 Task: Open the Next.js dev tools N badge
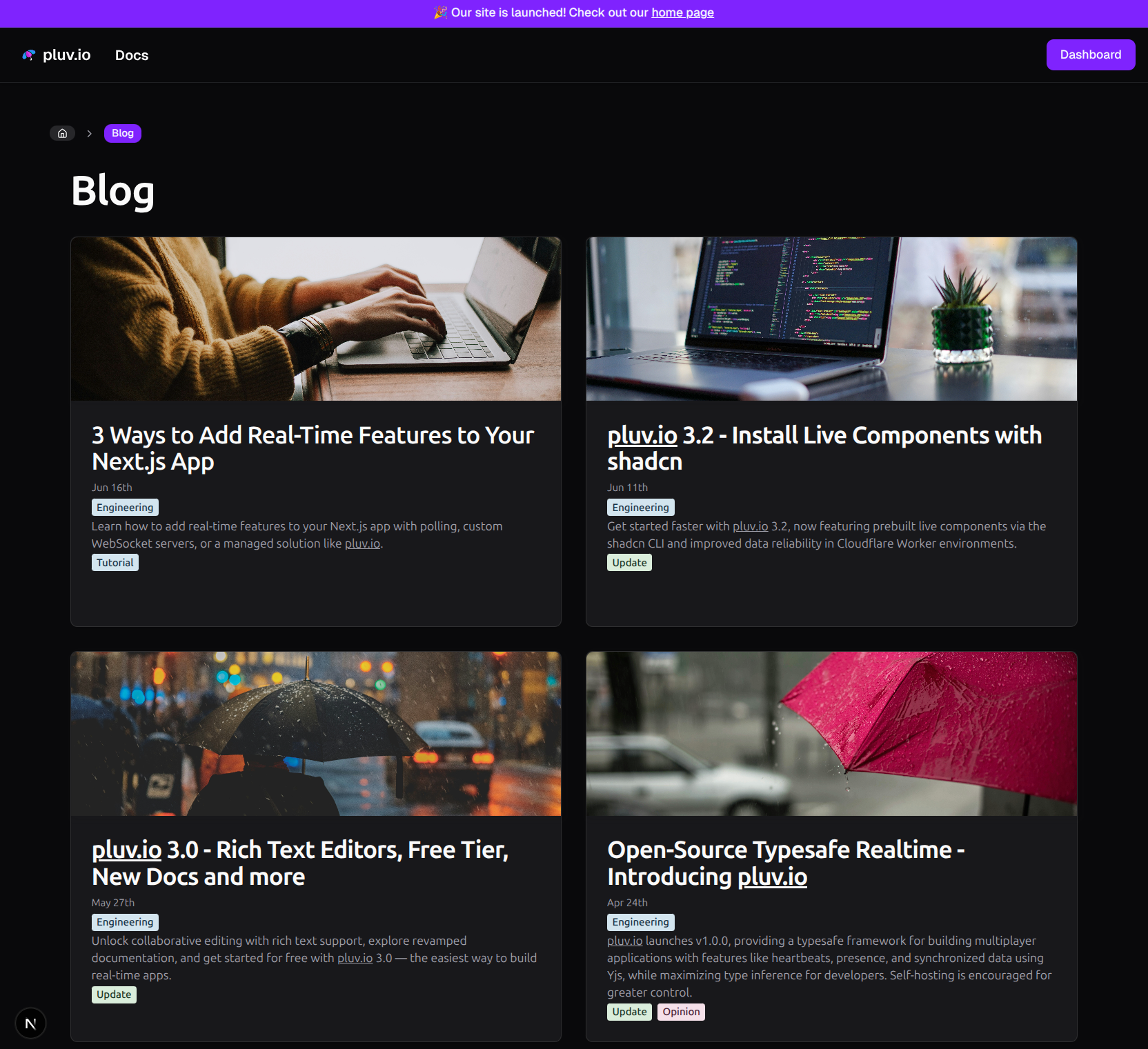(30, 1023)
